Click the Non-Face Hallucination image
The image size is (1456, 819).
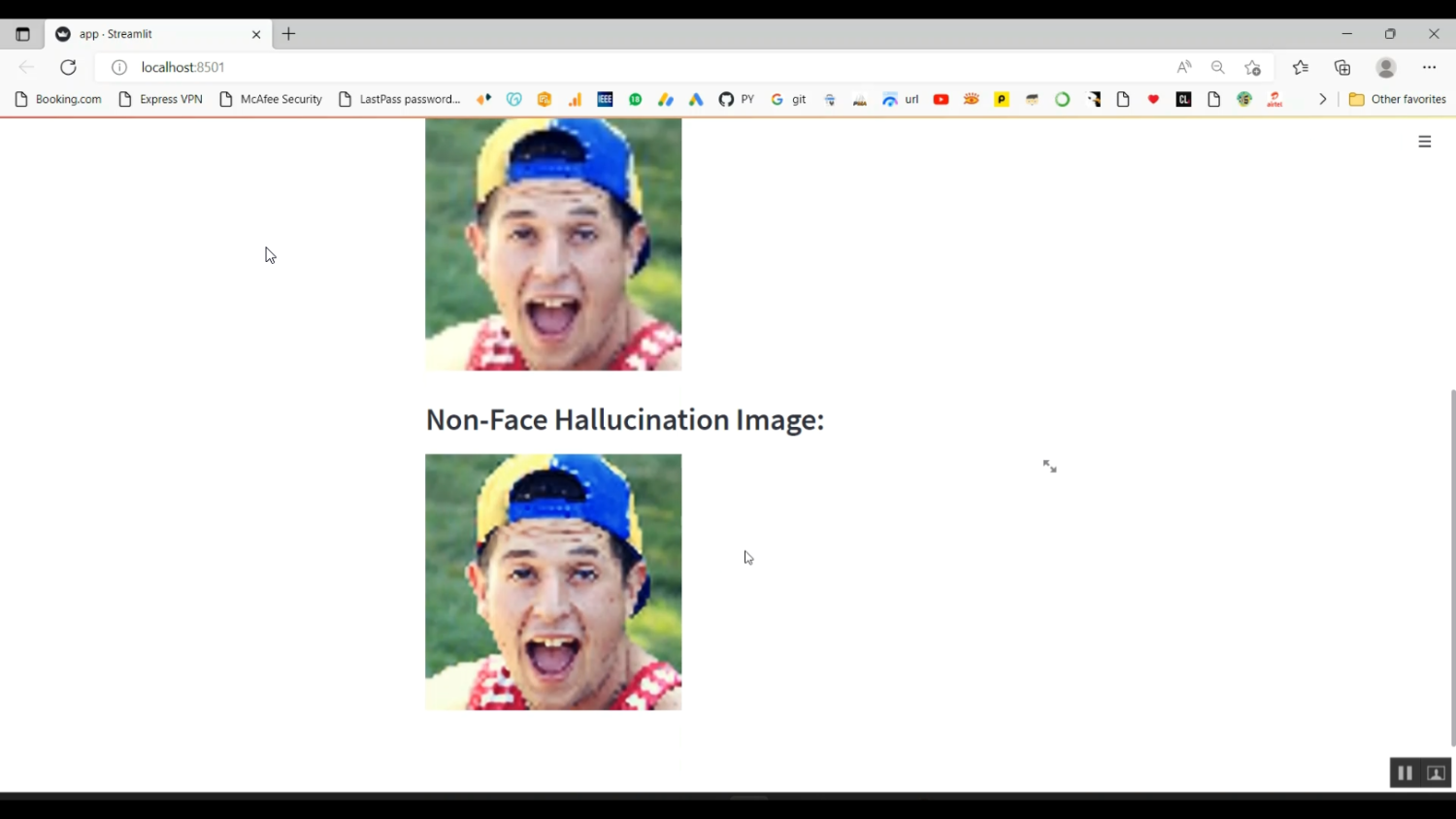pos(552,581)
